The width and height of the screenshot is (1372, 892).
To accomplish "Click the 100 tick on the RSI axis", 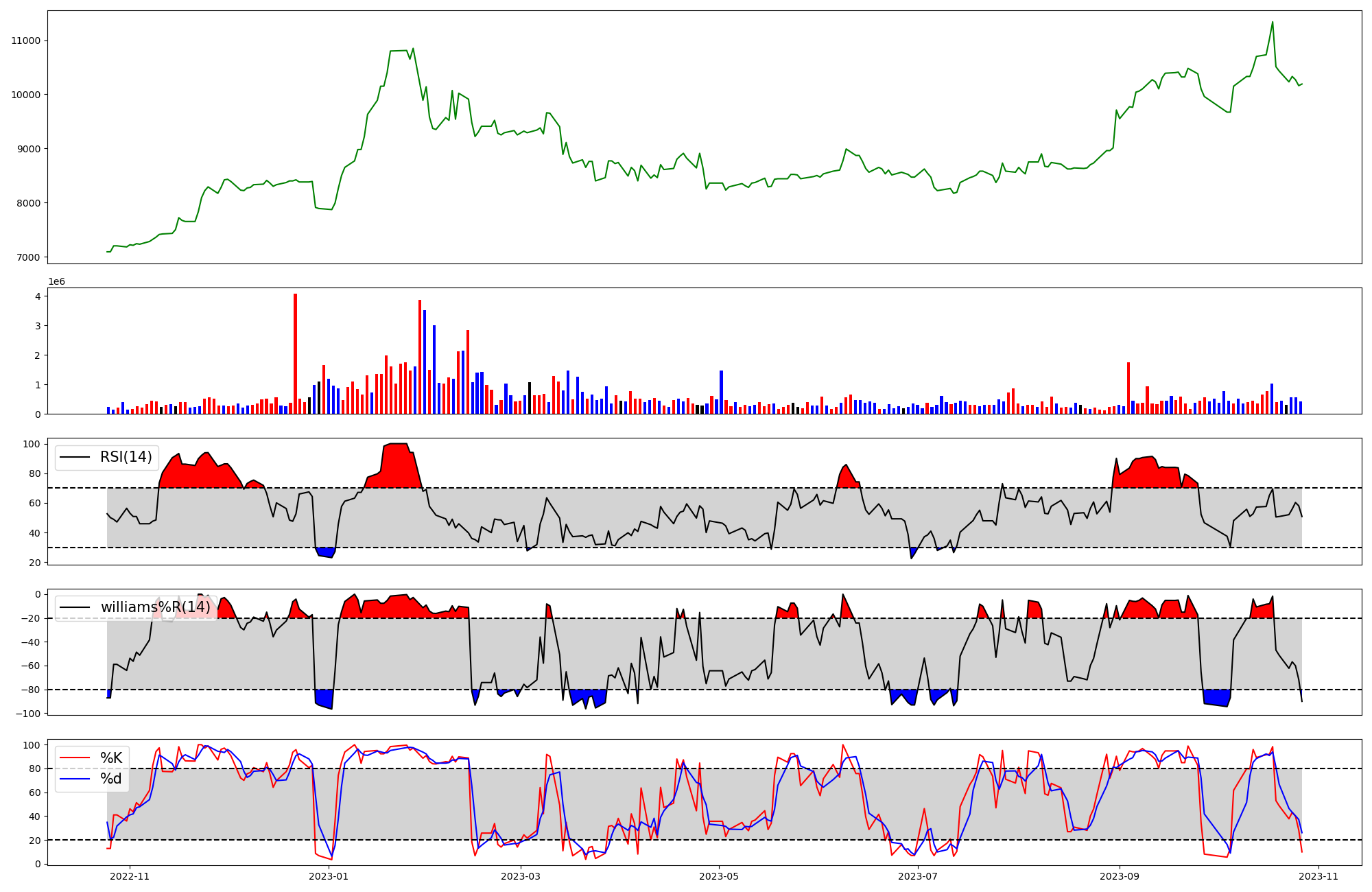I will 32,444.
